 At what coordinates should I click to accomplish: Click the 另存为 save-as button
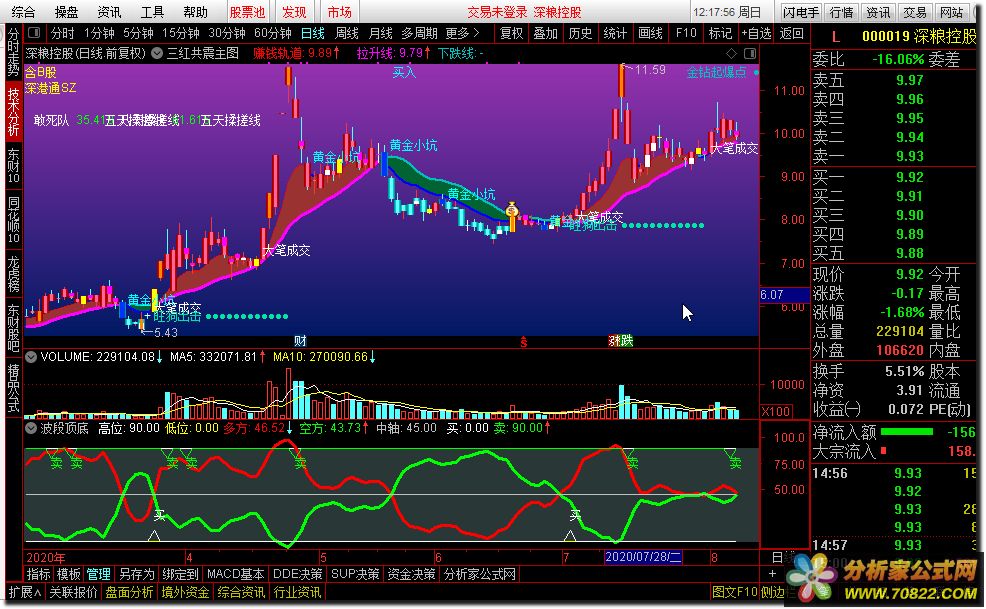(136, 574)
